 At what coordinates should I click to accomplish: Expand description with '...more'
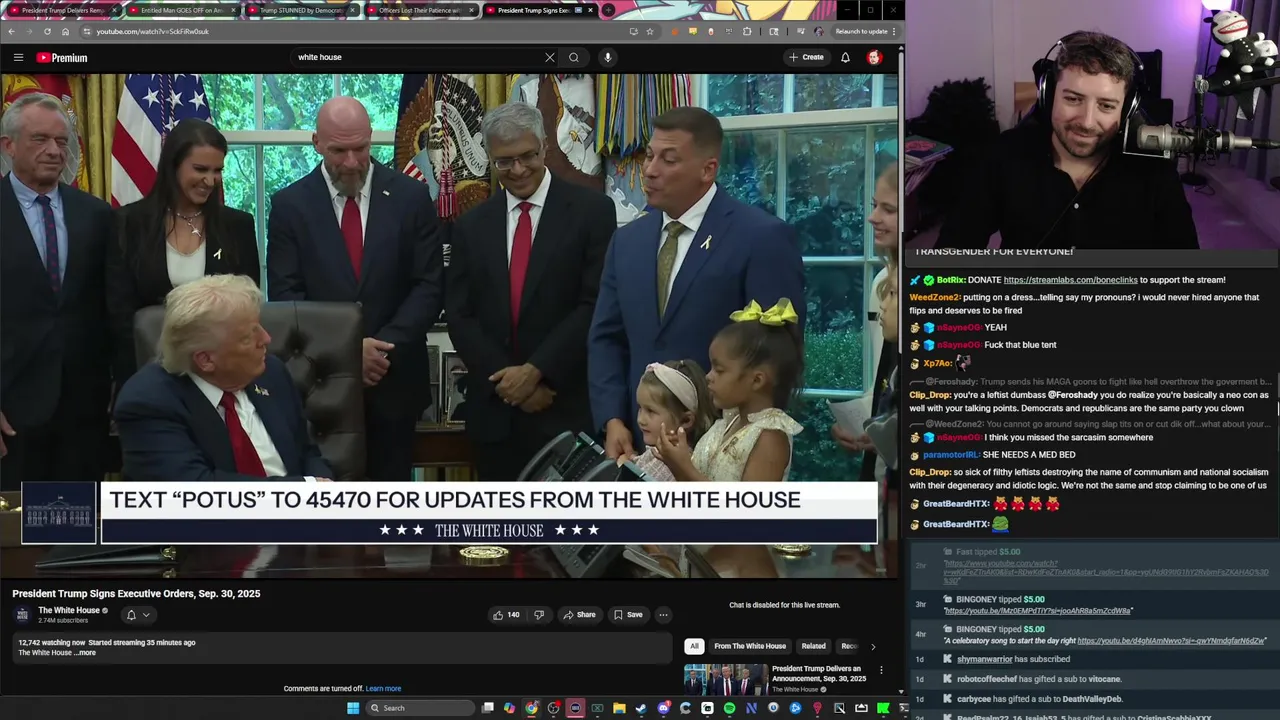[x=86, y=653]
